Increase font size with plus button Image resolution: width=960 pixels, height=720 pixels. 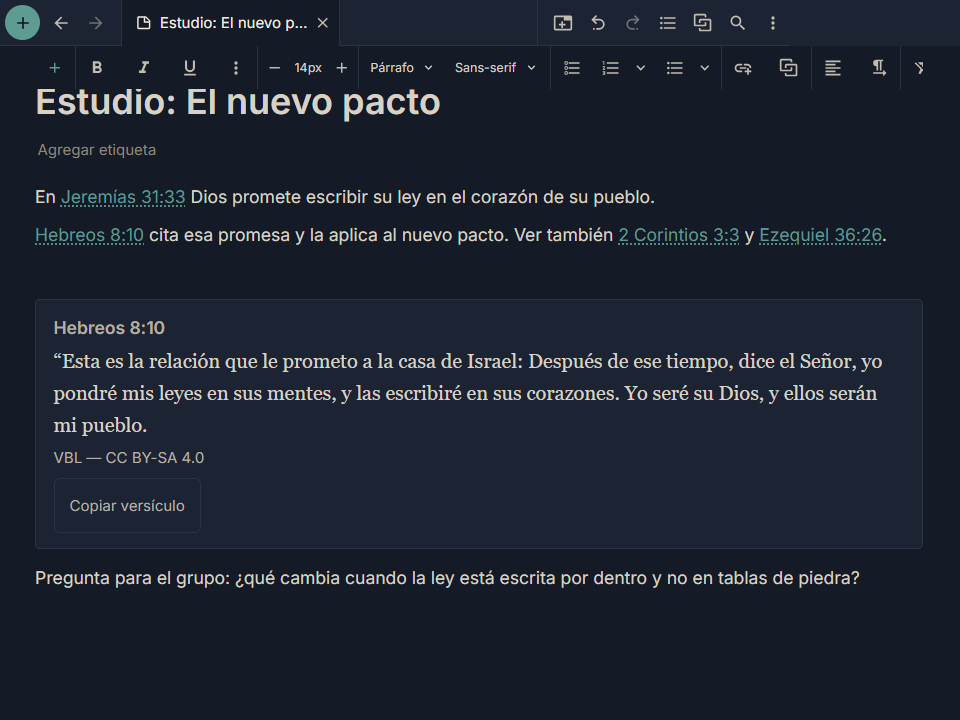[x=342, y=68]
